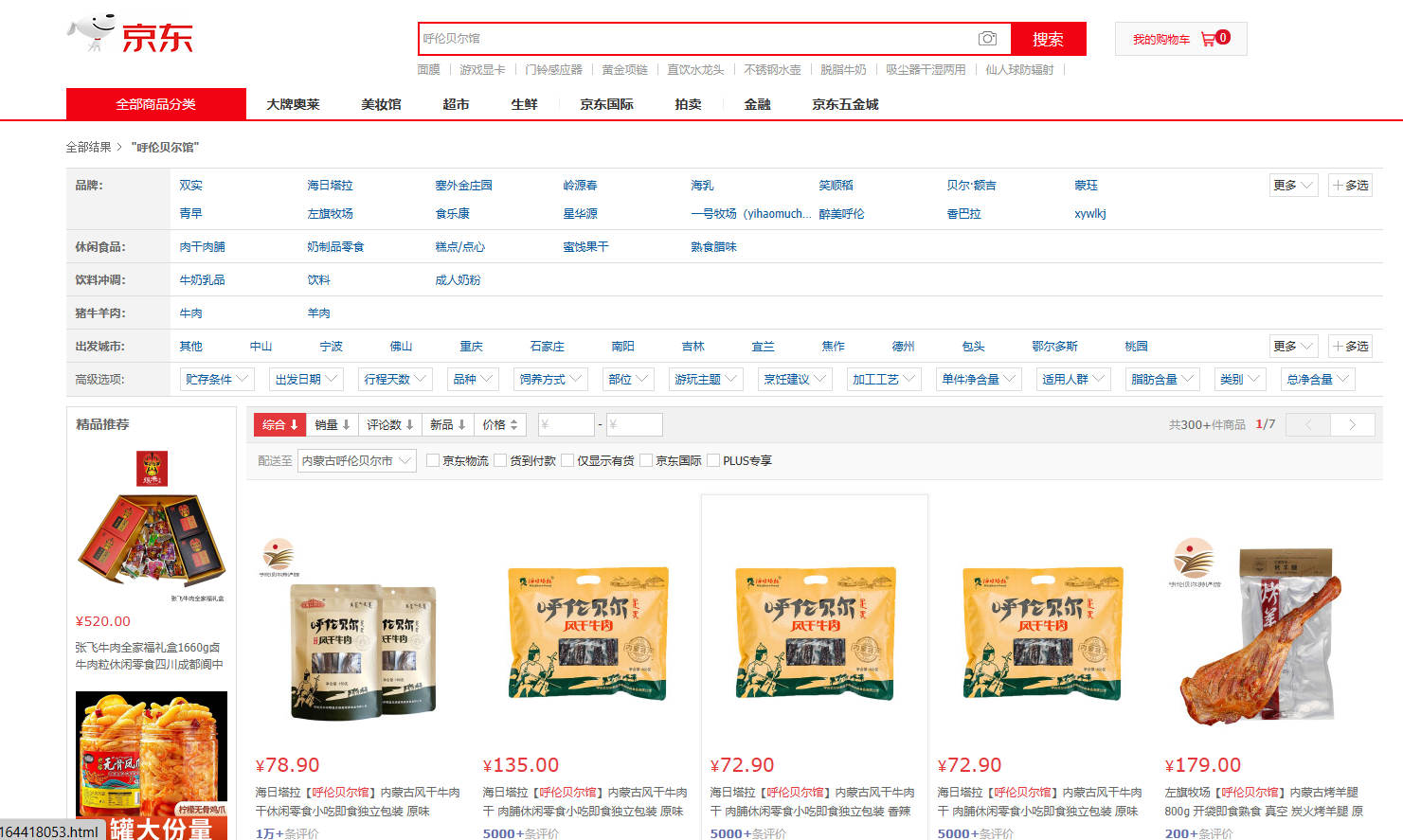1403x840 pixels.
Task: Open the 加工工艺 dropdown
Action: click(x=884, y=380)
